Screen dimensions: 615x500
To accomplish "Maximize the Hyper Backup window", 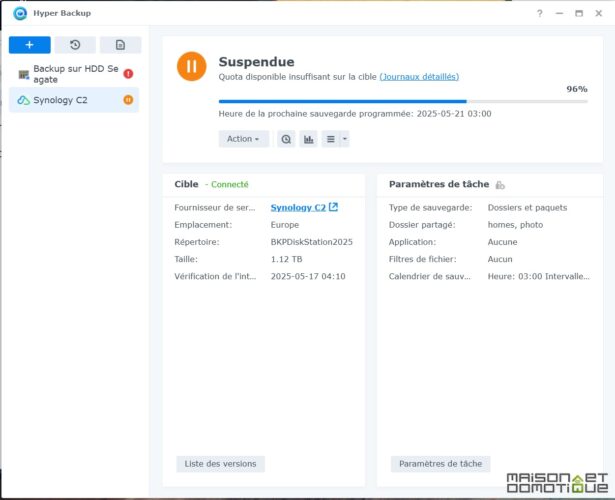I will click(579, 13).
